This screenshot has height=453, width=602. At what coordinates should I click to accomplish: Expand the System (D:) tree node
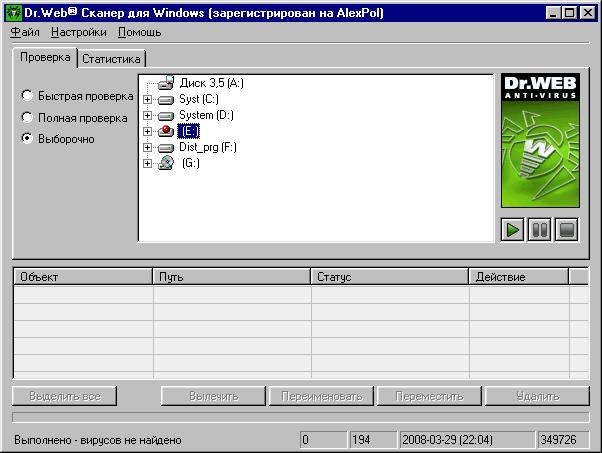(x=147, y=116)
